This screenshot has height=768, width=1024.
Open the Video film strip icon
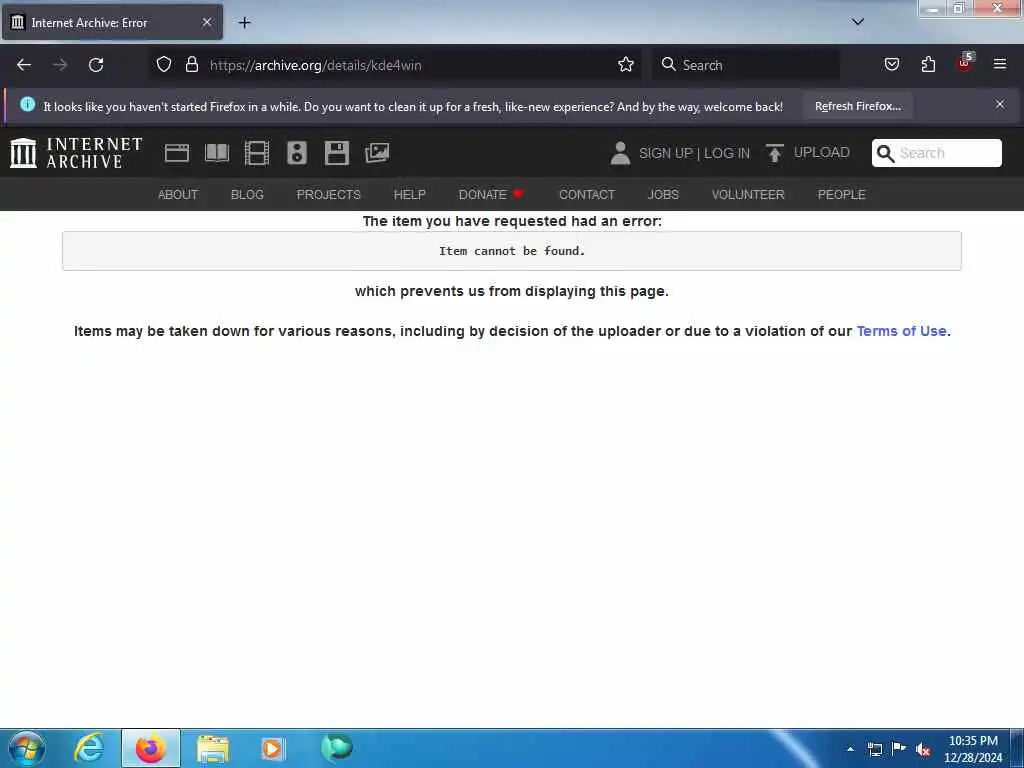click(x=257, y=153)
